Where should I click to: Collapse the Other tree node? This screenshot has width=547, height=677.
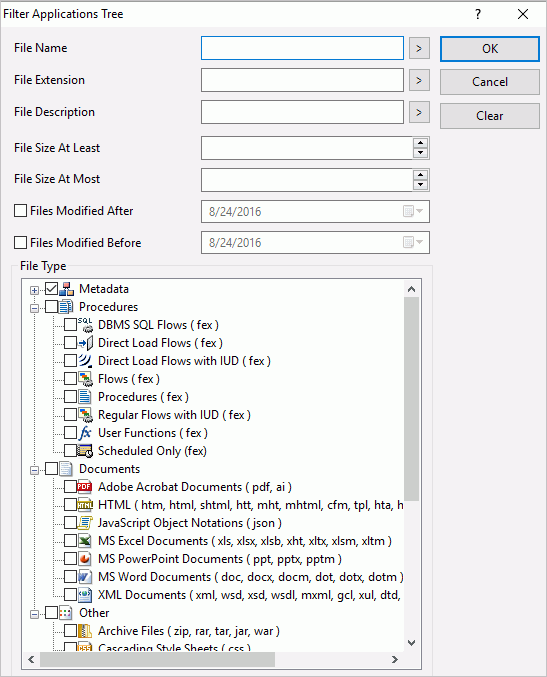(34, 614)
